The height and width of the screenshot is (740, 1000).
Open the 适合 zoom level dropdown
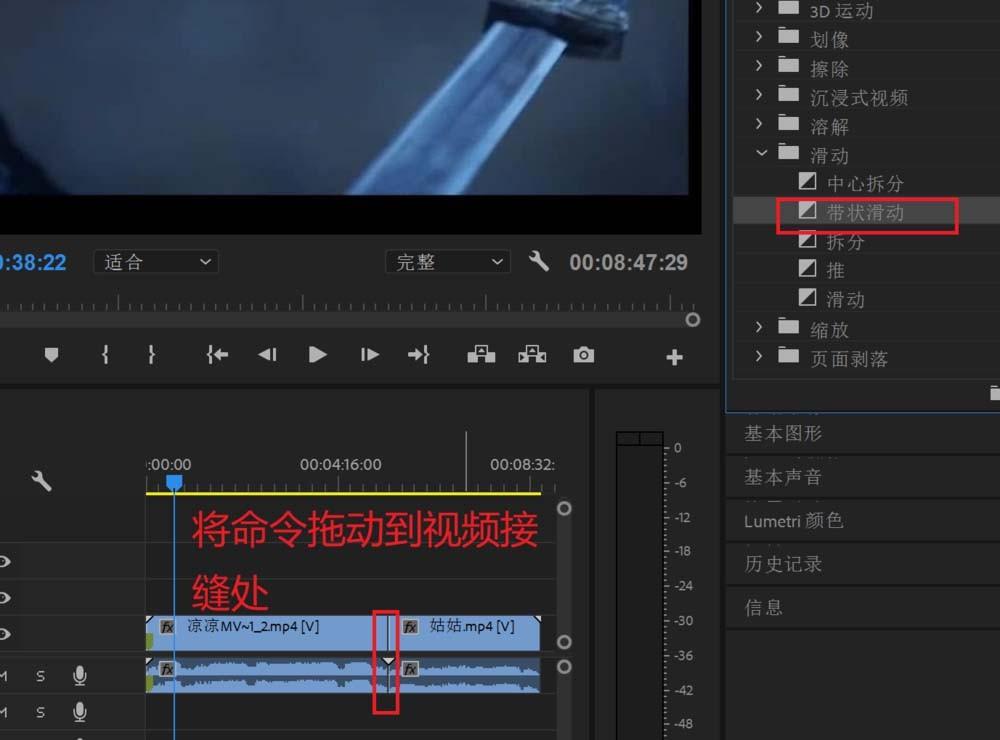click(155, 261)
